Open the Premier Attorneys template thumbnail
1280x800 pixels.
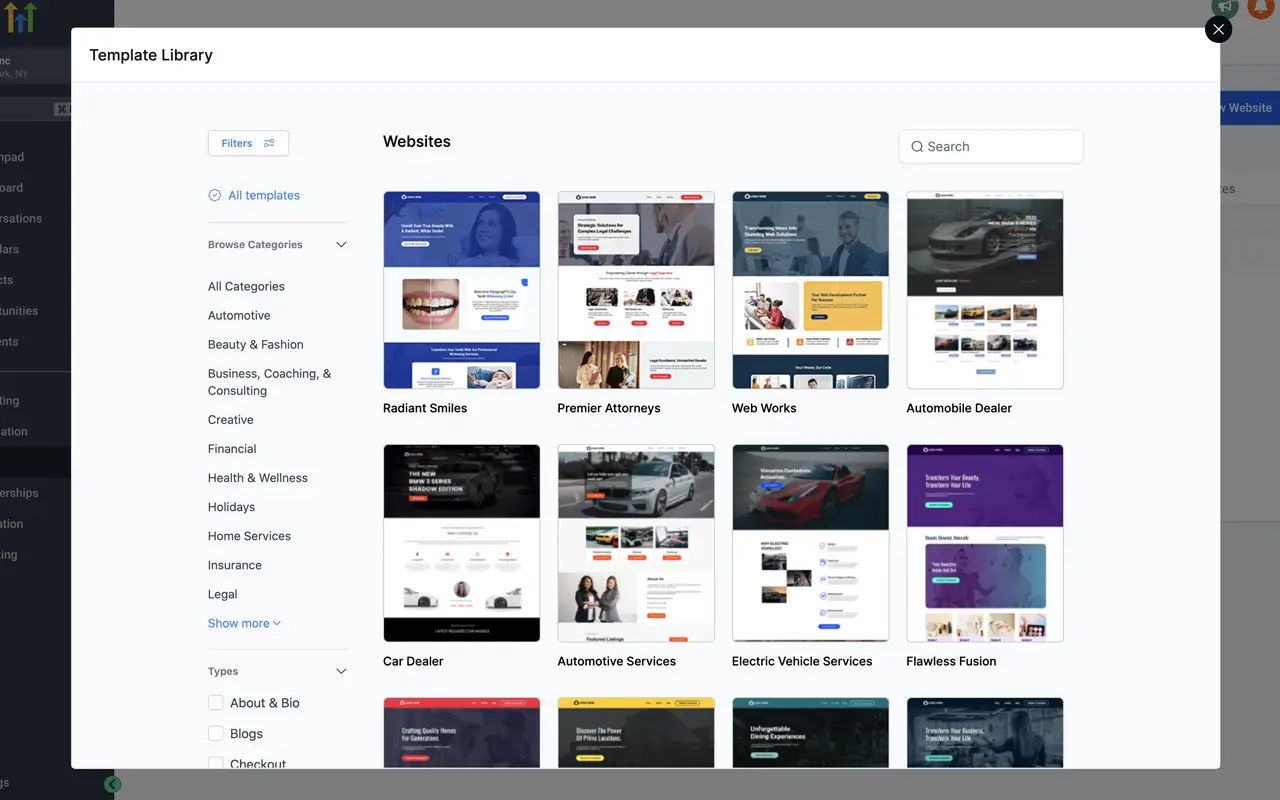pos(636,290)
